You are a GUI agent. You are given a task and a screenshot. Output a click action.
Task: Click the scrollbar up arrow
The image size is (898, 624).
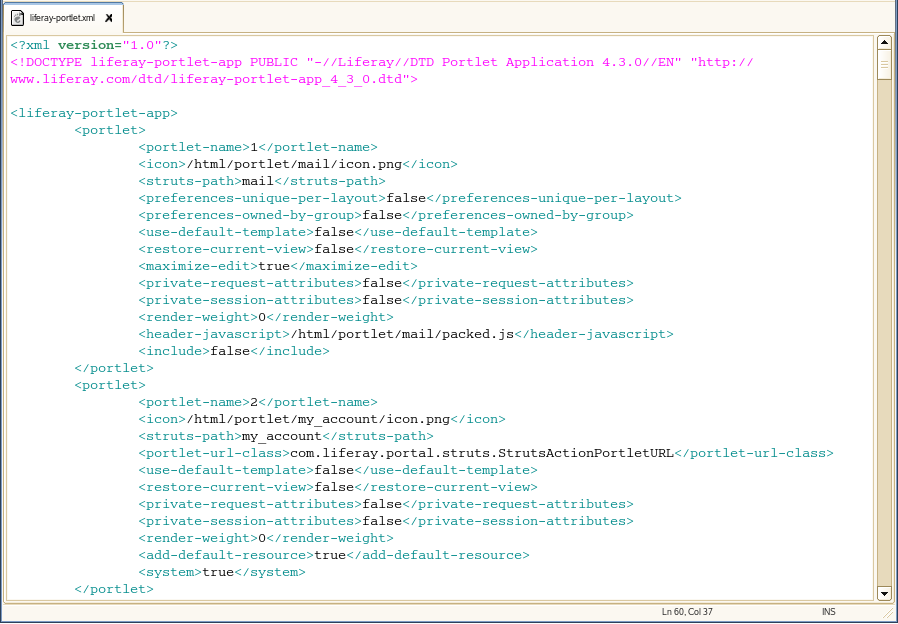[884, 42]
